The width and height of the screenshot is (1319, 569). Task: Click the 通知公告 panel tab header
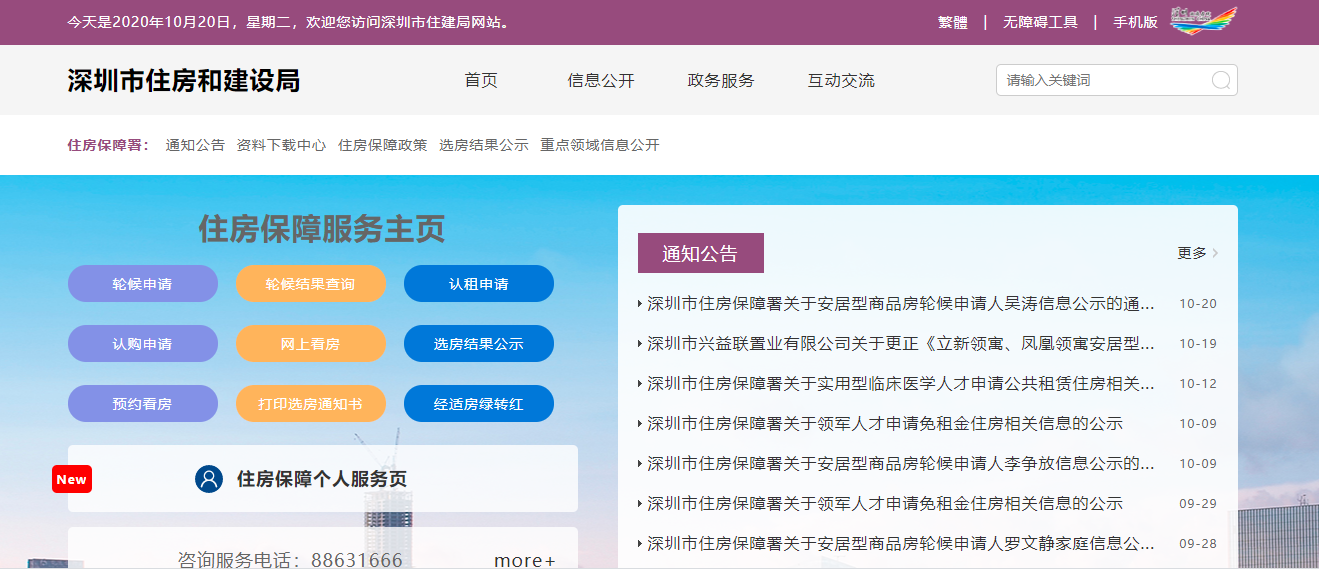click(x=701, y=253)
